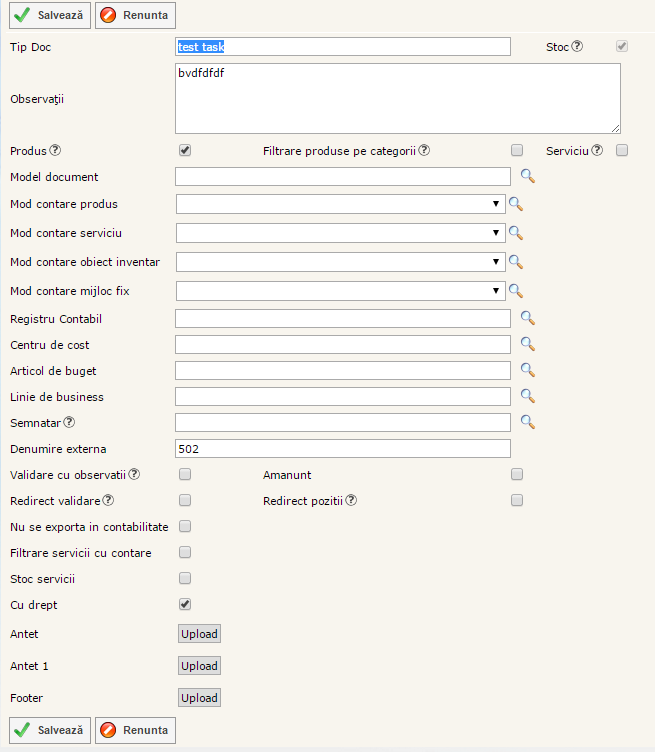Viewport: 655px width, 752px height.
Task: Click the search icon for Articol de buget
Action: point(527,371)
